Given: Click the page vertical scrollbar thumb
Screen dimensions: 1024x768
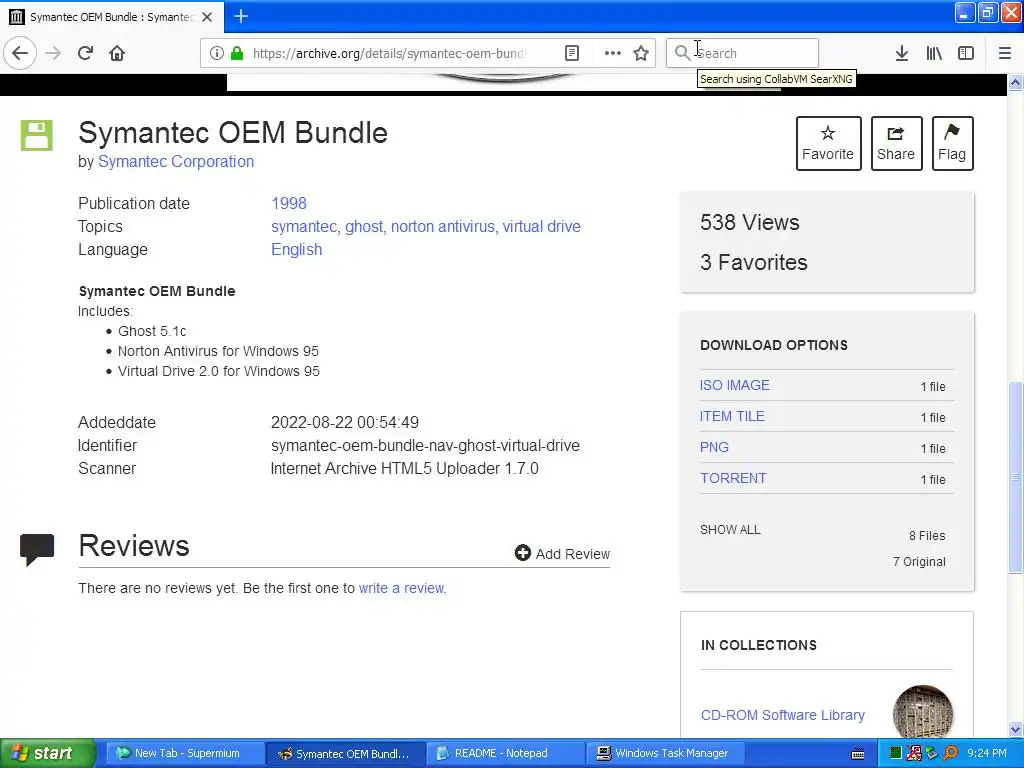Looking at the screenshot, I should pyautogui.click(x=1016, y=477).
